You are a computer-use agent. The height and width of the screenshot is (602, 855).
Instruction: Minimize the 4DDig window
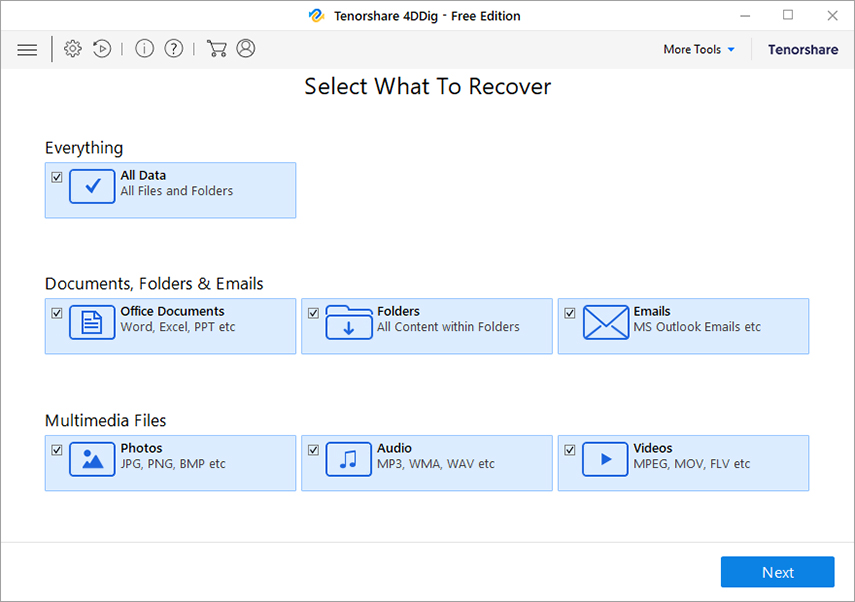(745, 15)
